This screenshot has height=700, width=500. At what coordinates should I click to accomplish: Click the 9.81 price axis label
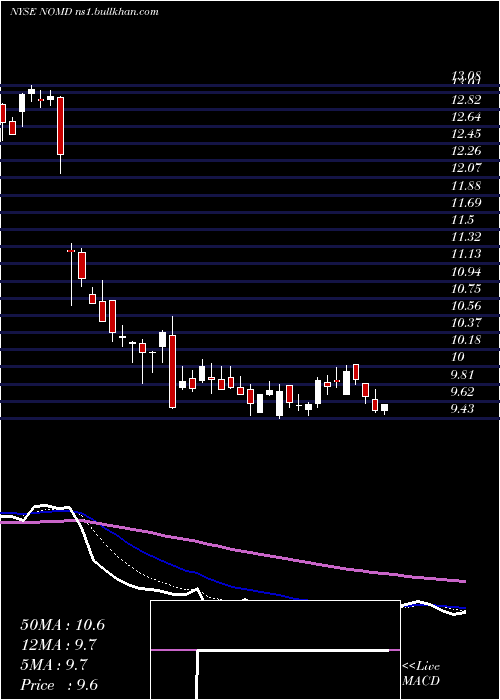pyautogui.click(x=462, y=375)
